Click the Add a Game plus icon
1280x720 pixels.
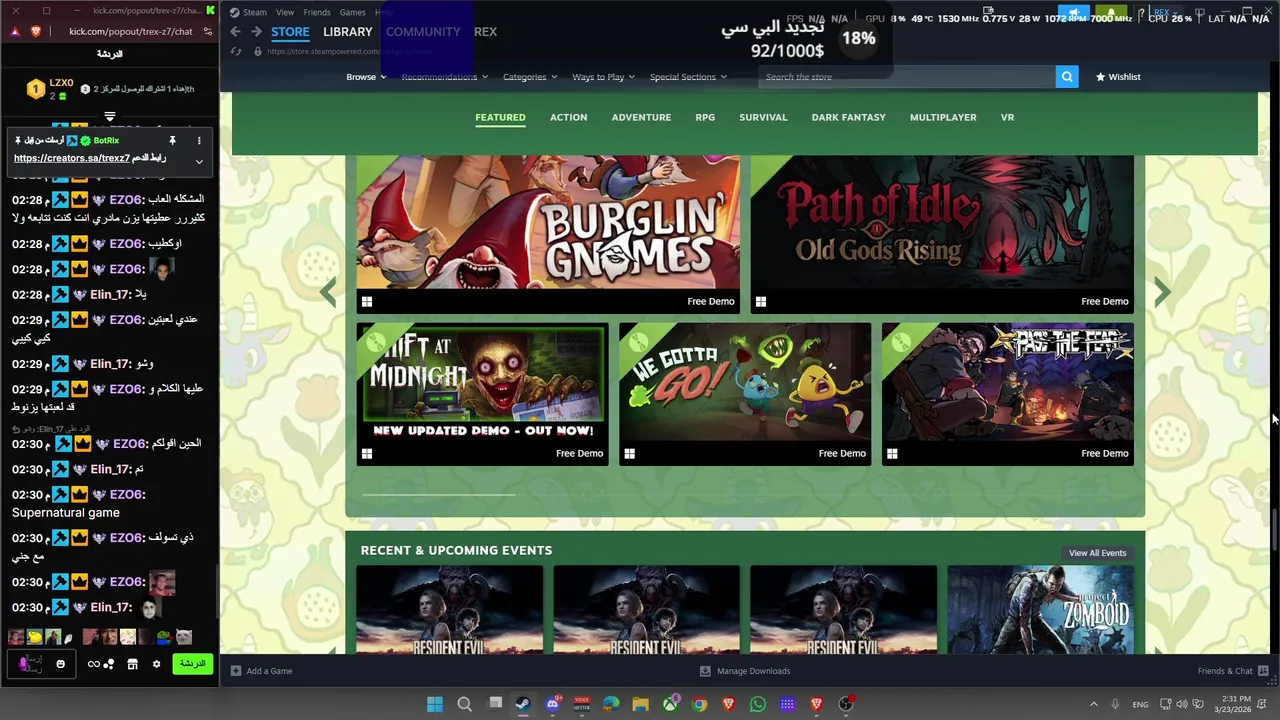click(x=236, y=671)
